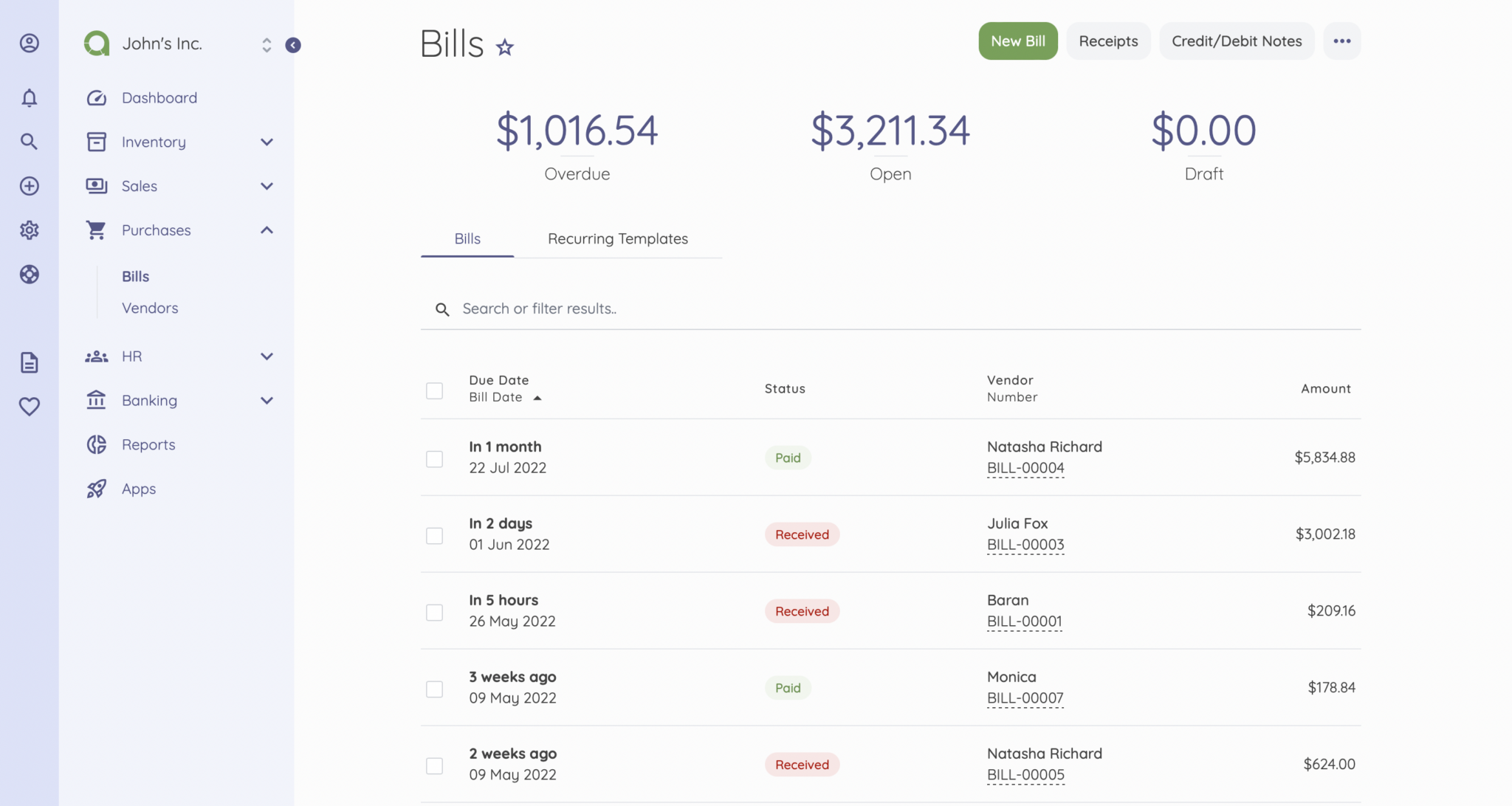Open the quick create plus icon
Screen dimensions: 1512x806
(x=29, y=185)
